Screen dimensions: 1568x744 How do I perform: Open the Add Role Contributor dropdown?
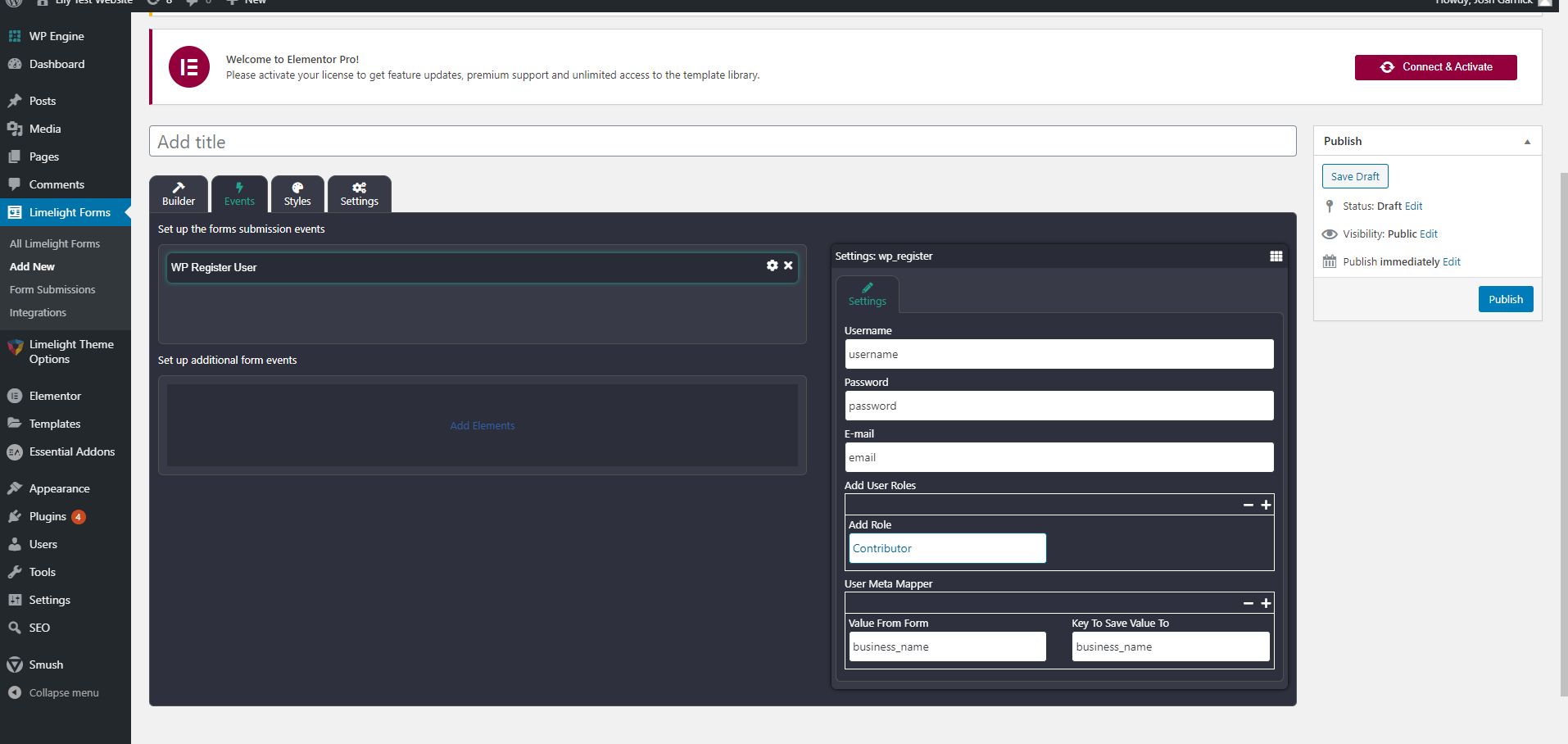pos(947,548)
